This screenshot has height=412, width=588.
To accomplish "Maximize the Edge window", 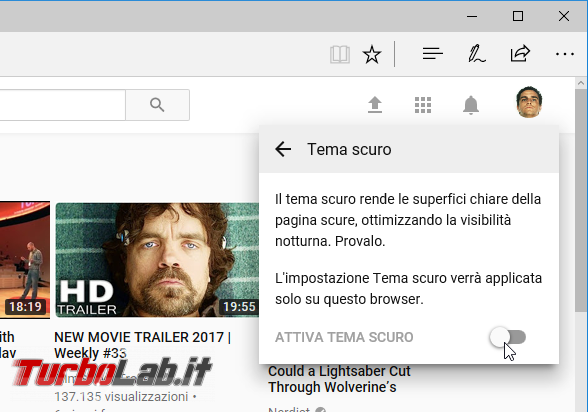I will [518, 16].
